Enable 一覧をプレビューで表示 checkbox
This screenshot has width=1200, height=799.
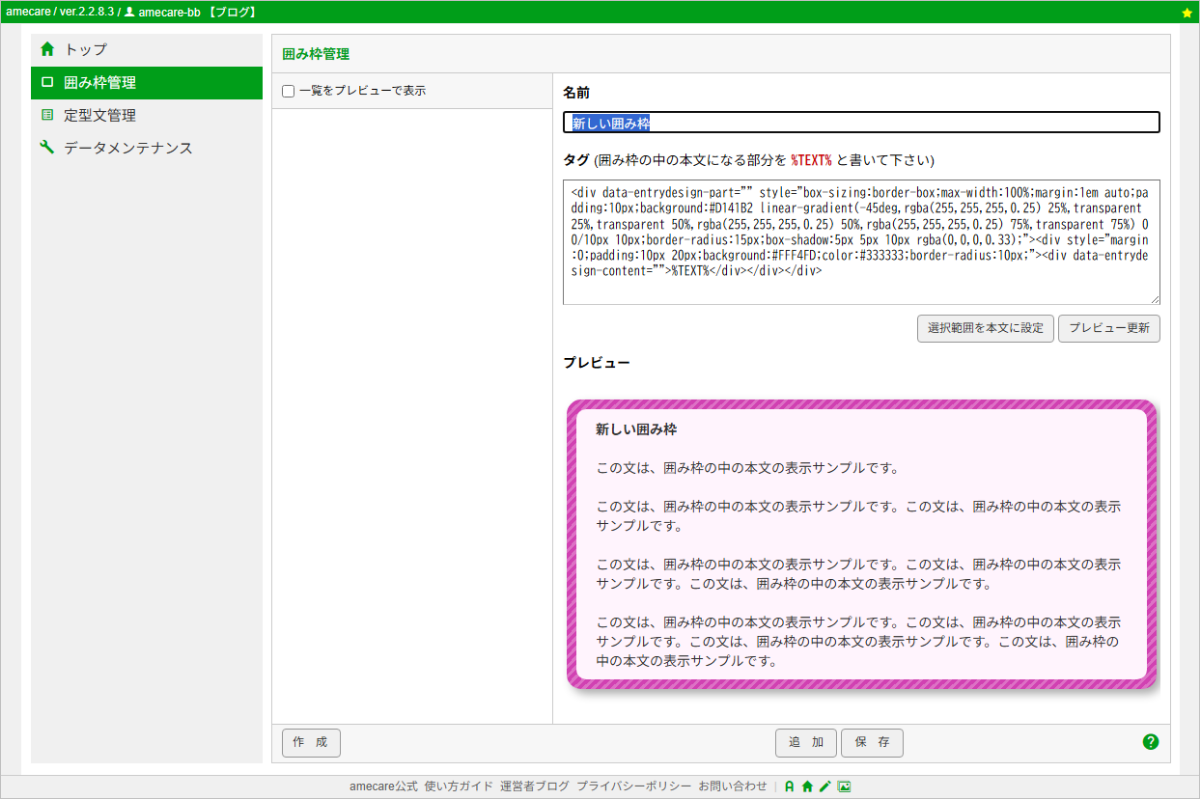tap(288, 91)
